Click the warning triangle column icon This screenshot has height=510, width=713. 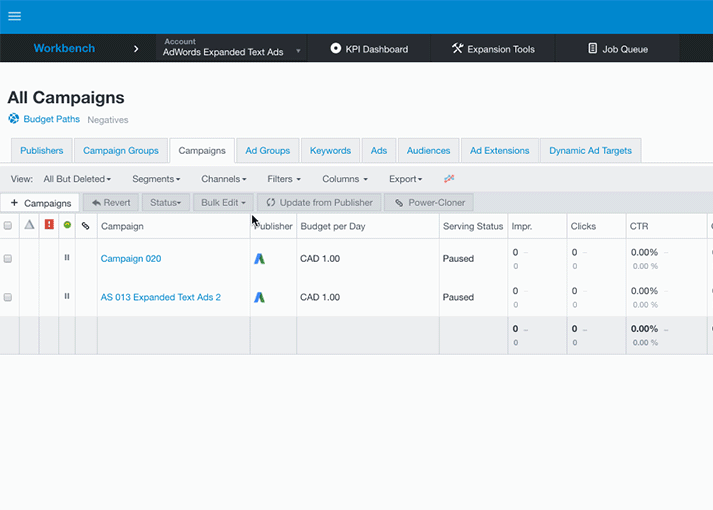pyautogui.click(x=29, y=226)
